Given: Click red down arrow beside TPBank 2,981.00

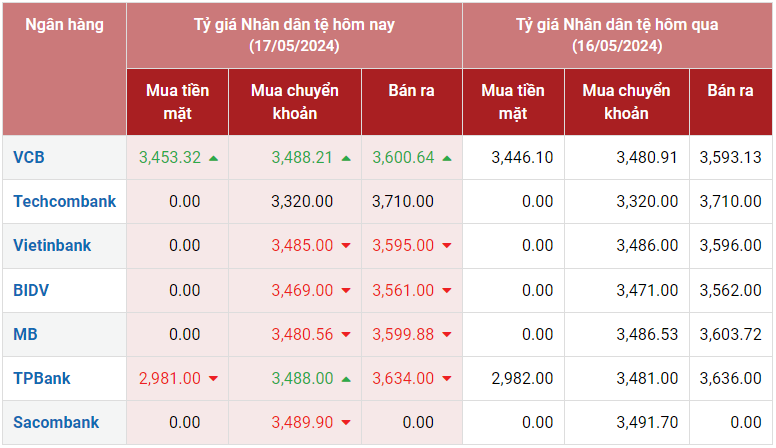Looking at the screenshot, I should point(213,379).
